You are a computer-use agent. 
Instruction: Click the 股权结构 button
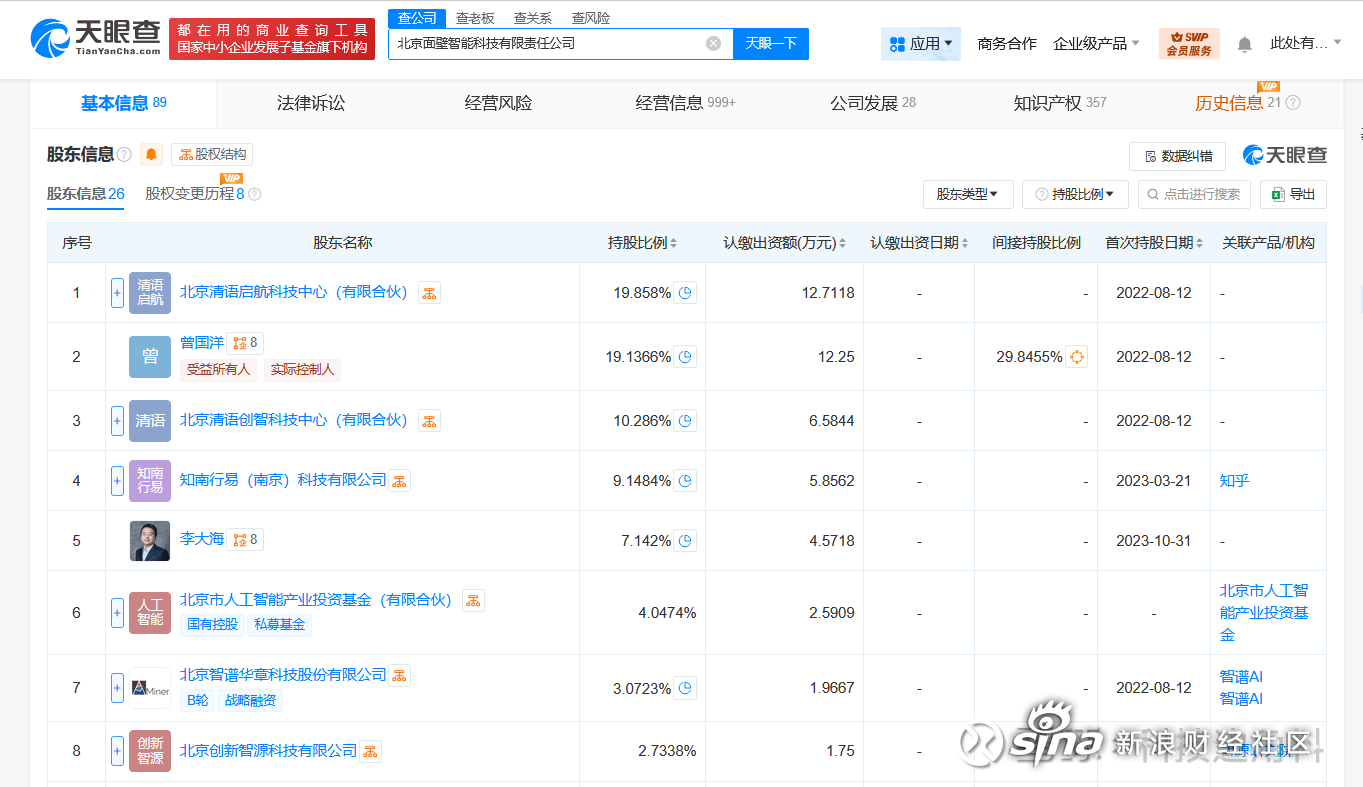coord(212,154)
